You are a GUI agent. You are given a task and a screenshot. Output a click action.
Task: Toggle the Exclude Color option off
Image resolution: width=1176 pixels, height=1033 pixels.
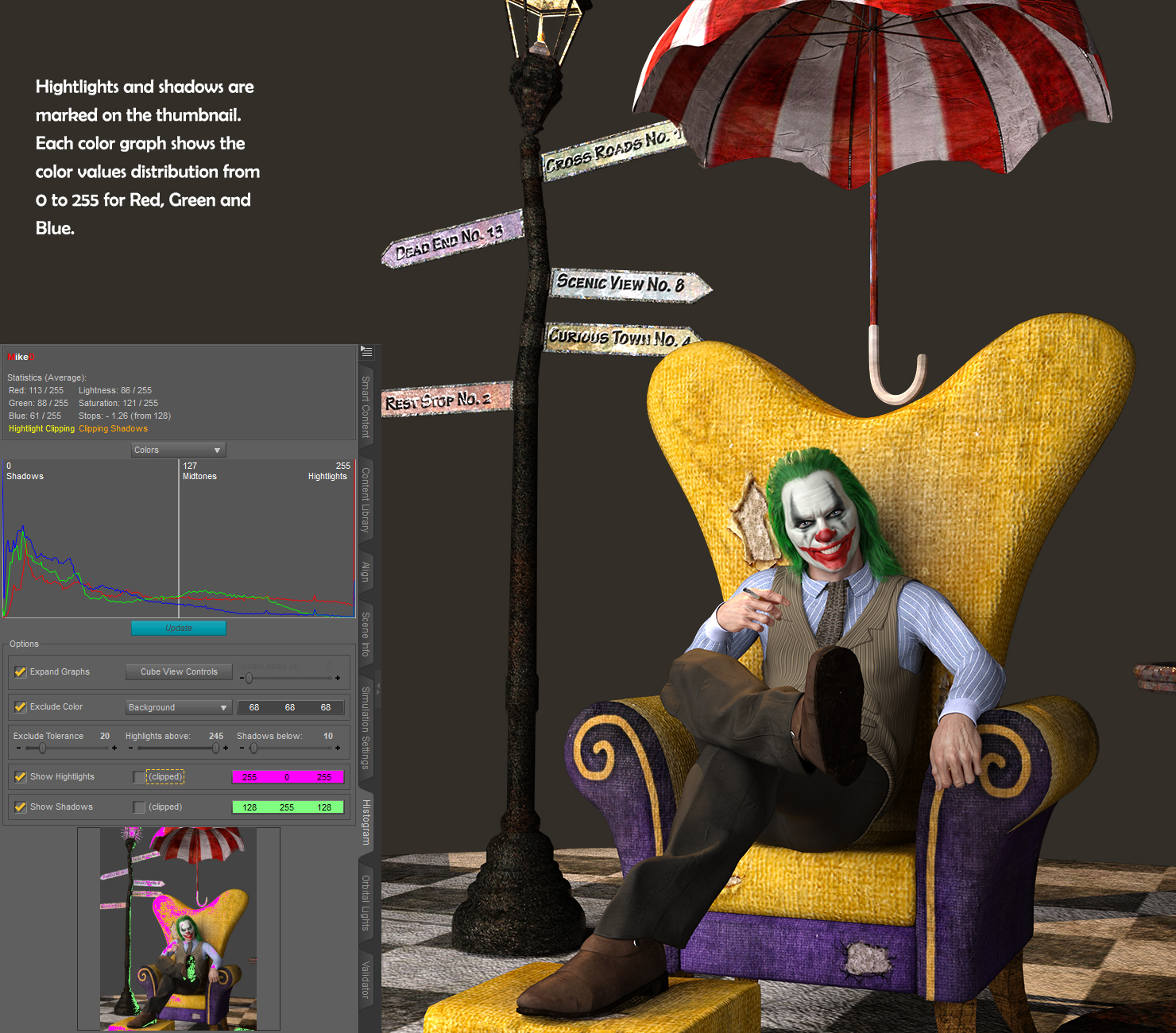[x=20, y=707]
